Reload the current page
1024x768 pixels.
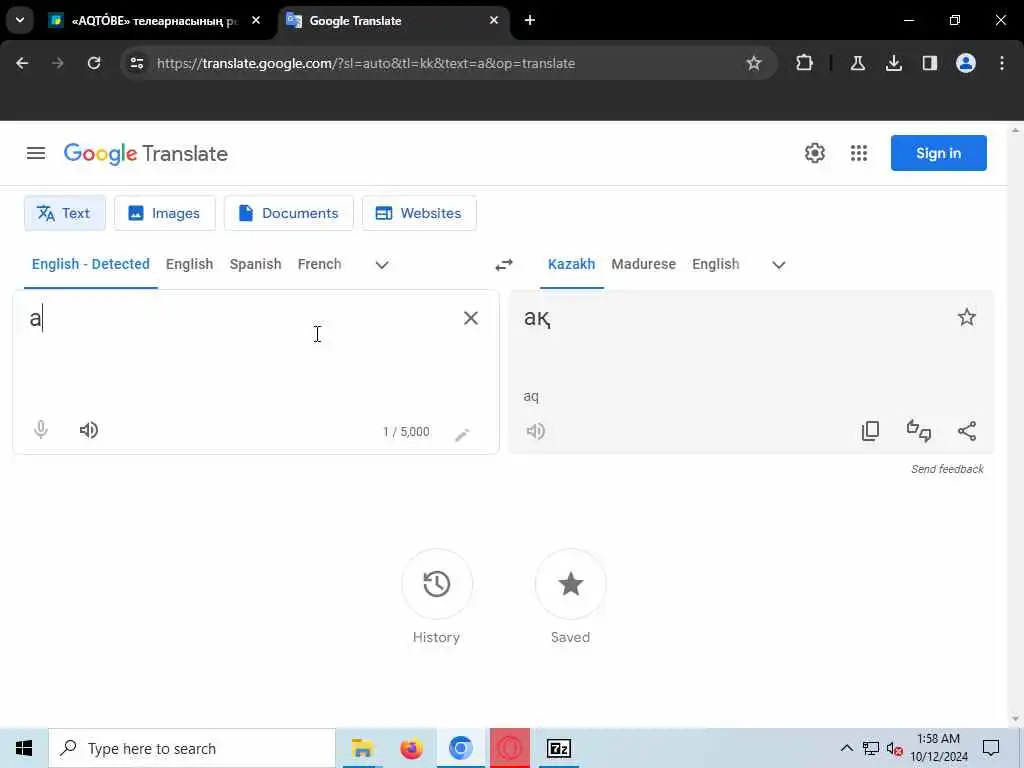tap(94, 63)
